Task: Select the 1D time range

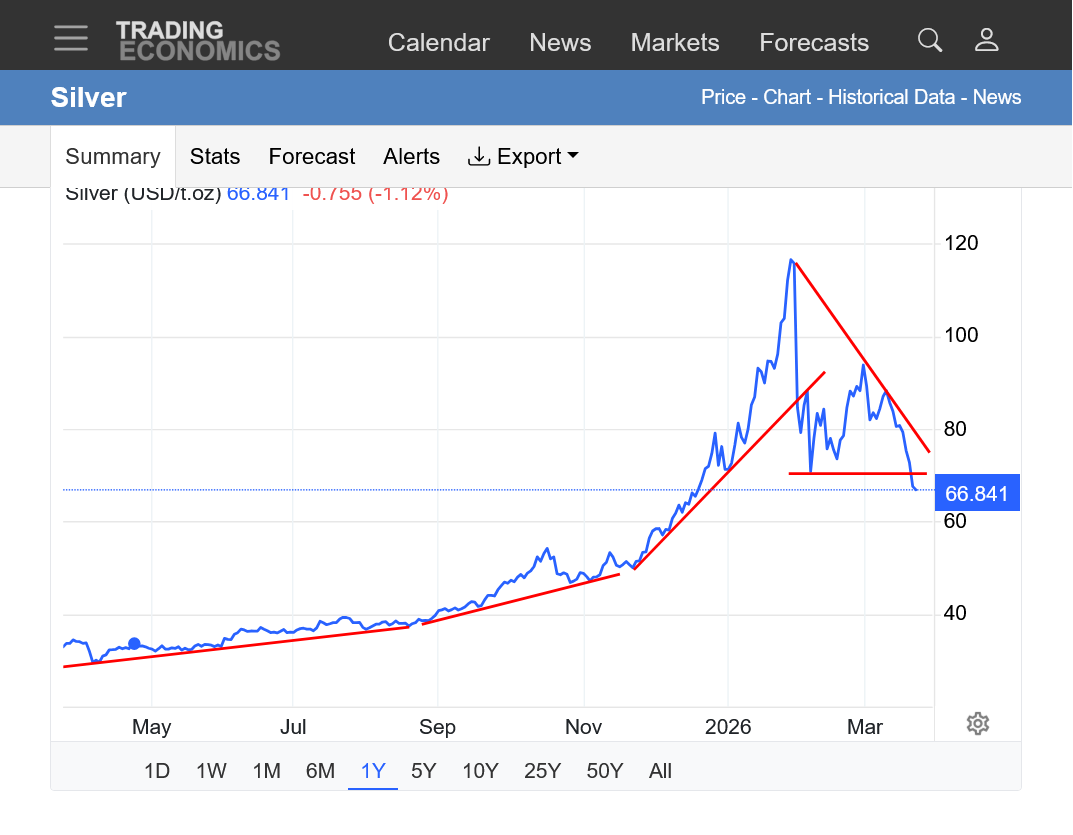Action: pos(157,771)
